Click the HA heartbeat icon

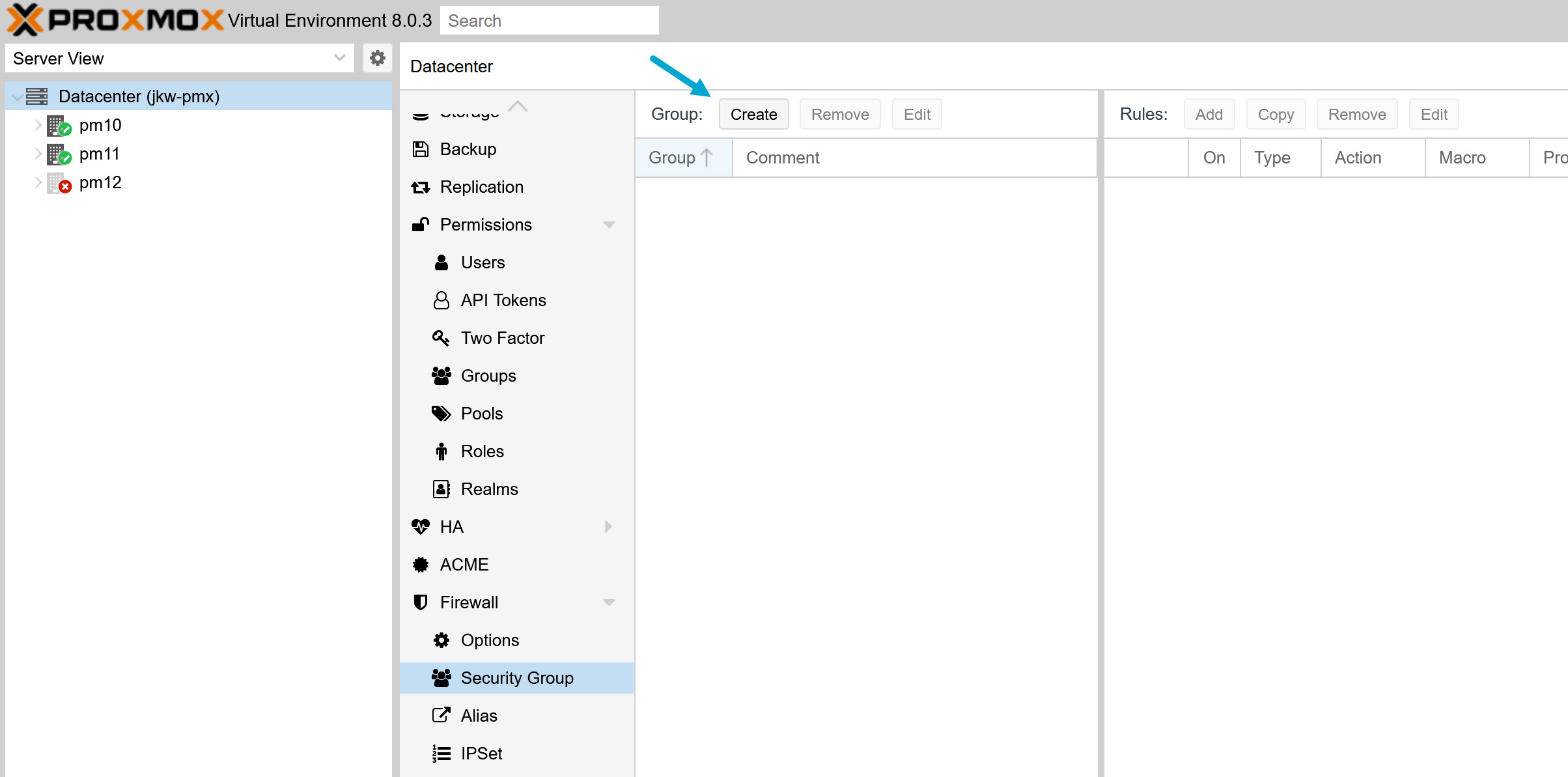421,526
